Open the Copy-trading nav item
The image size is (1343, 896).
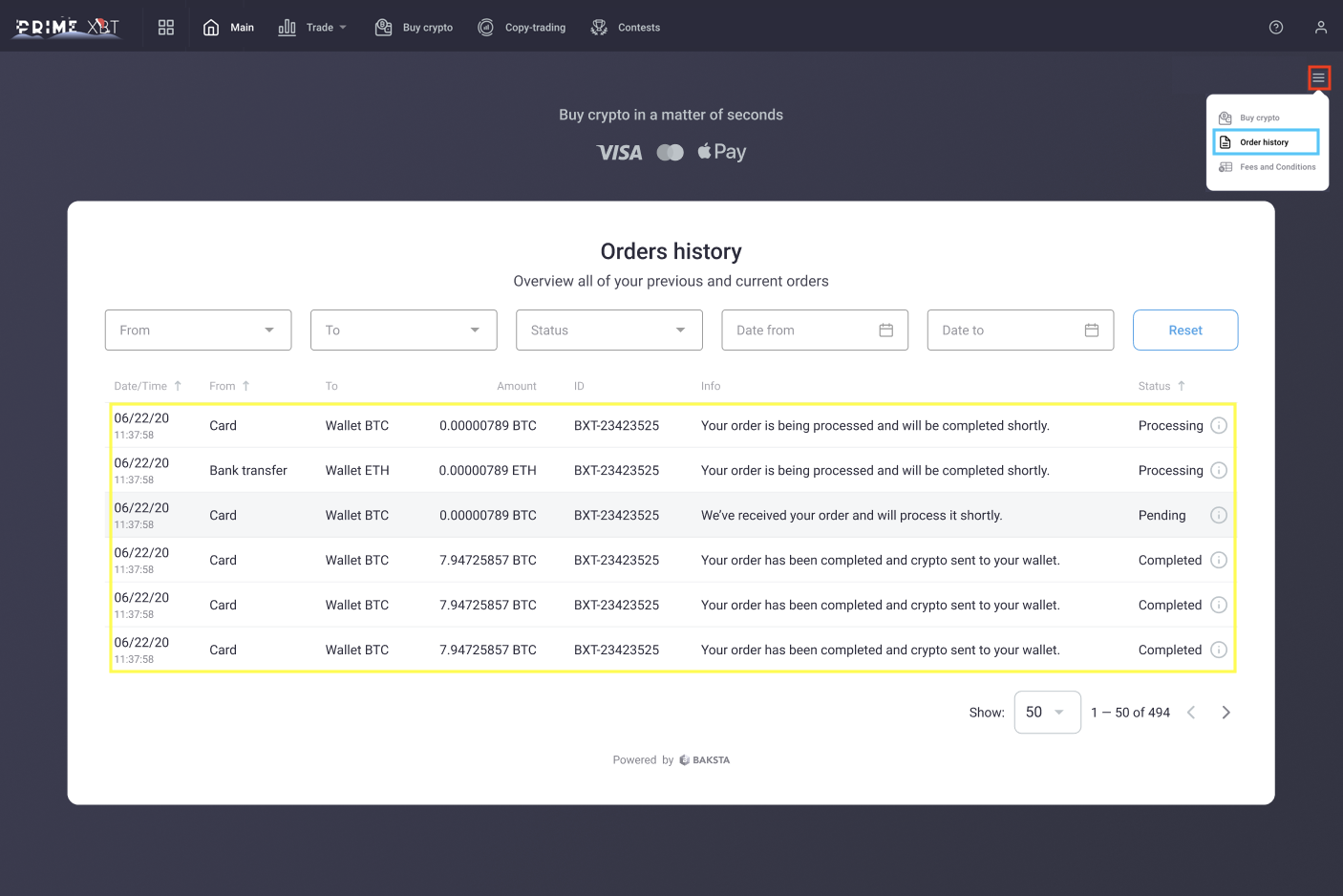522,28
